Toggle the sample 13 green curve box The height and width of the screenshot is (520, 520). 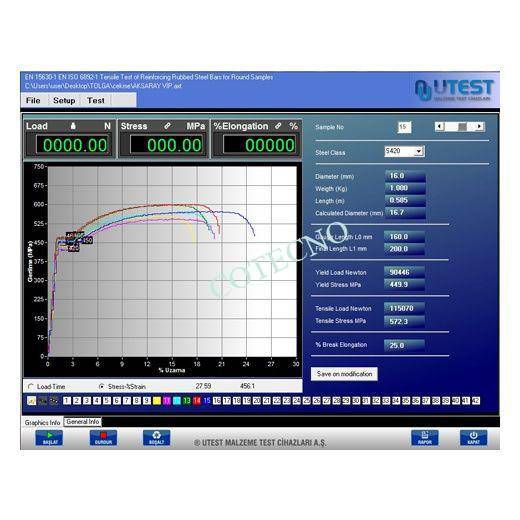(187, 401)
